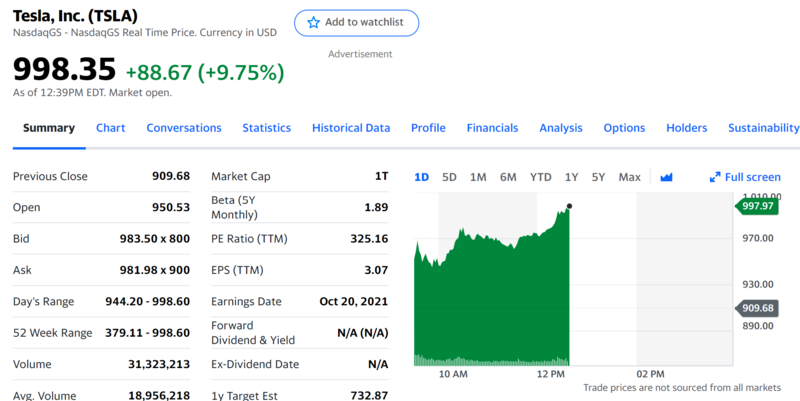Viewport: 800px width, 401px height.
Task: Open the Summary tab
Action: (49, 128)
